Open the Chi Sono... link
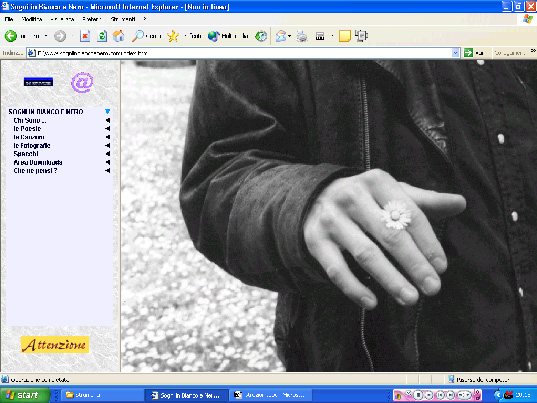The image size is (537, 403). (x=30, y=120)
